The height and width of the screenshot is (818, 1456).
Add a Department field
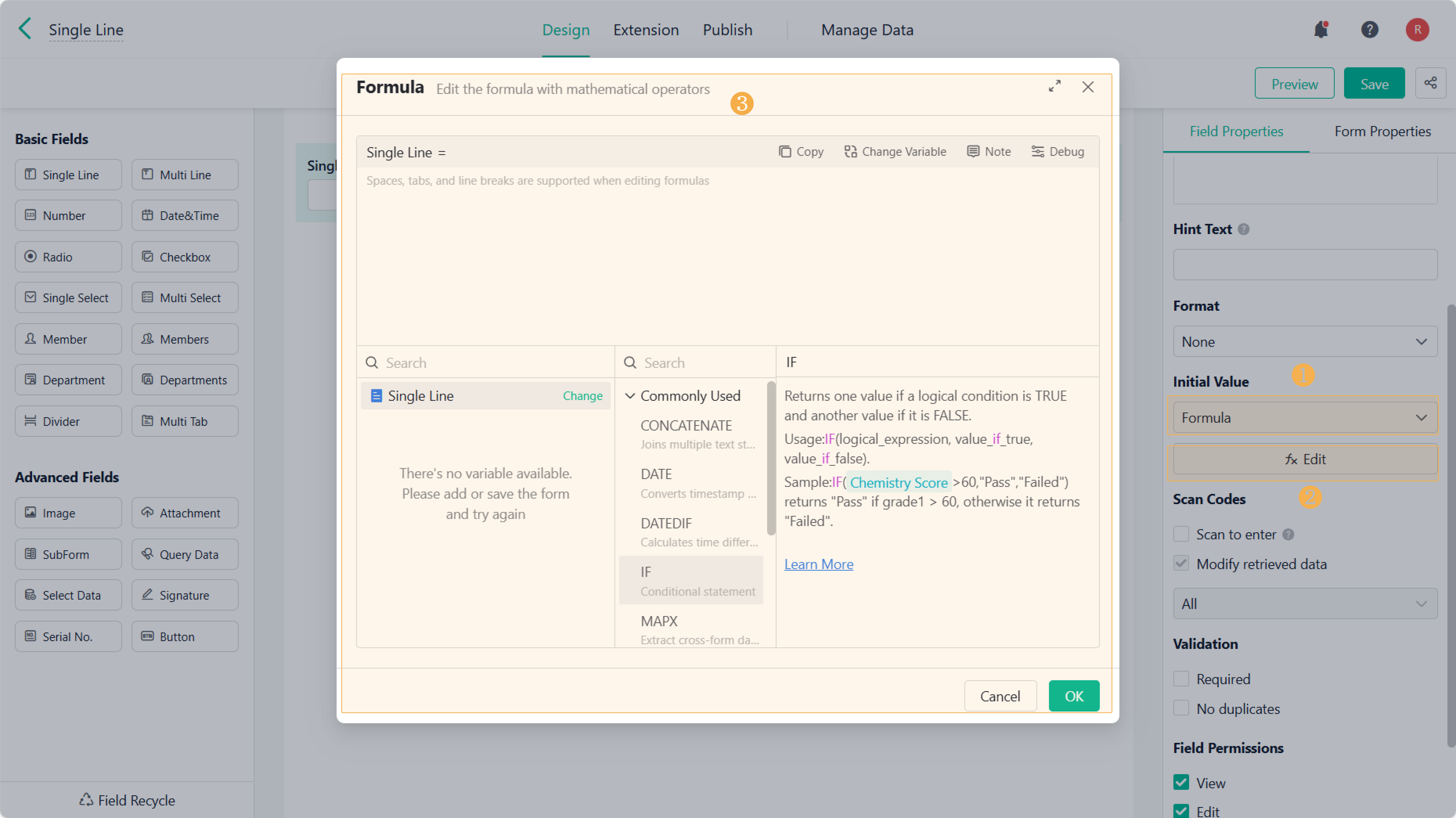coord(68,380)
